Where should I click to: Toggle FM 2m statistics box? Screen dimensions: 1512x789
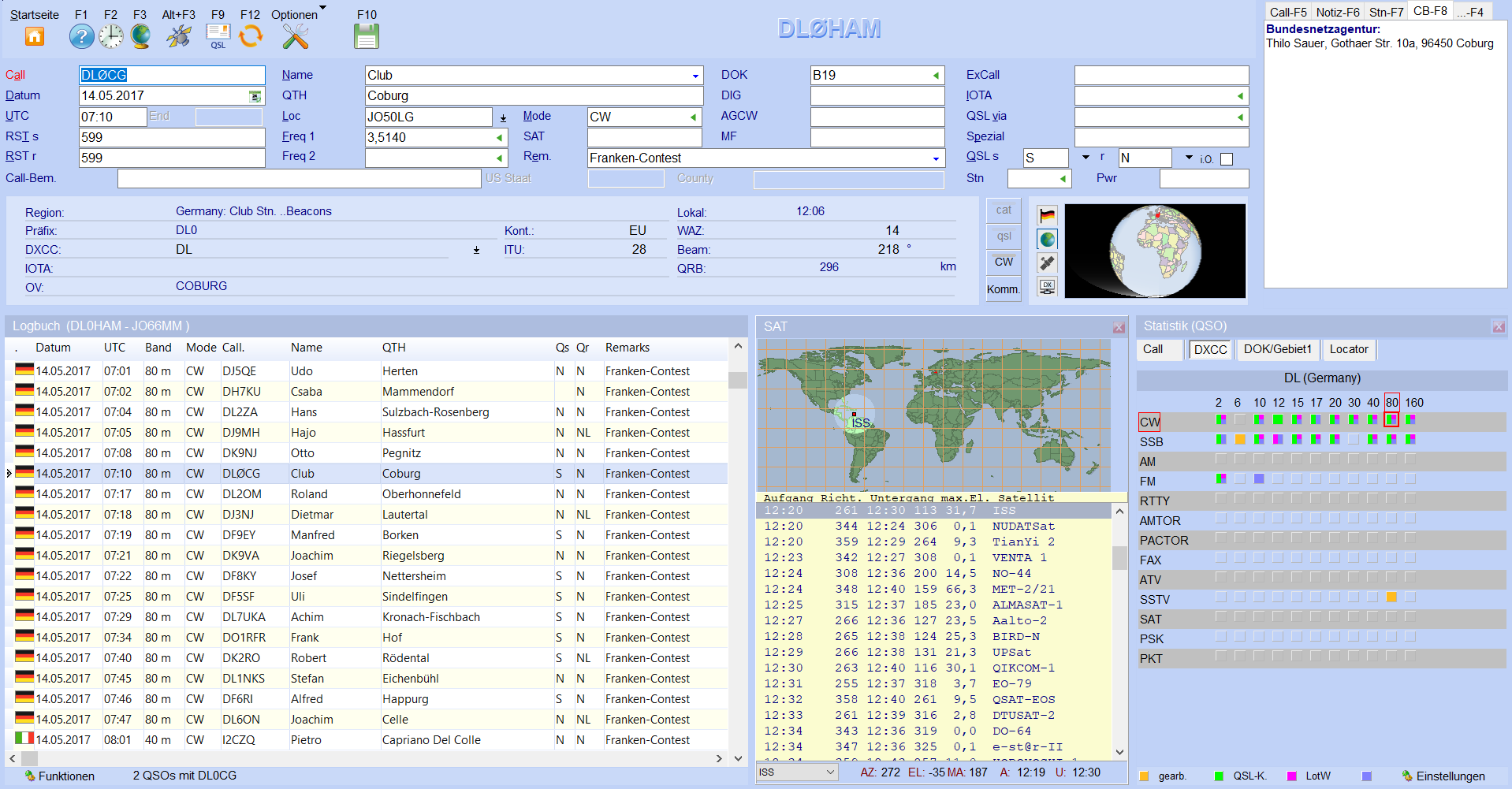pos(1221,478)
